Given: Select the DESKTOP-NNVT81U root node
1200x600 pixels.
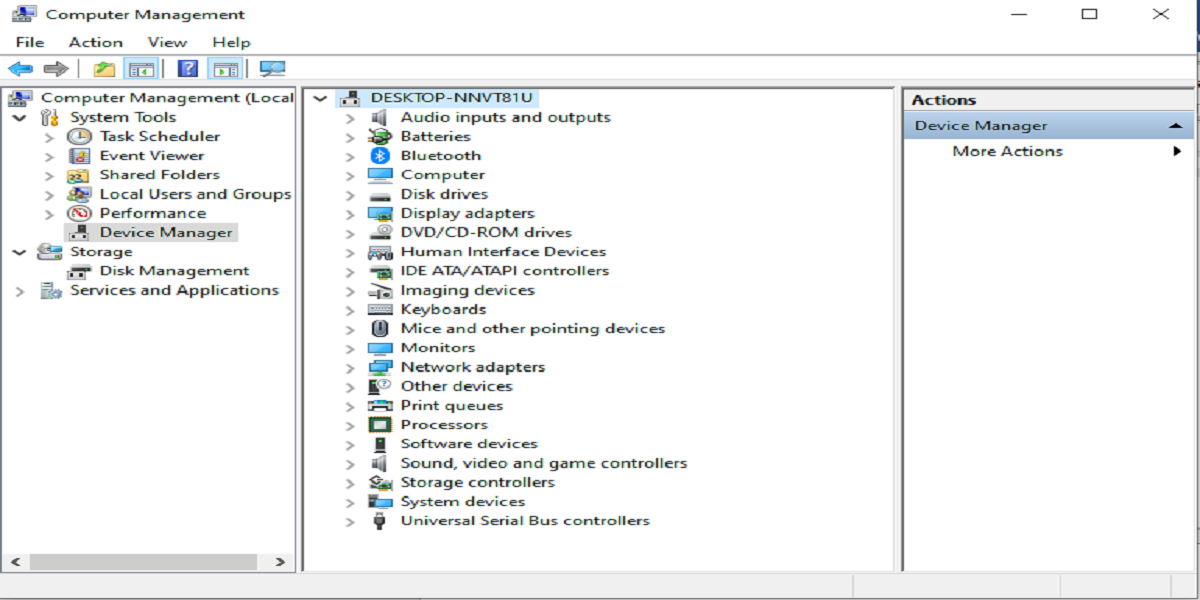Looking at the screenshot, I should 452,98.
